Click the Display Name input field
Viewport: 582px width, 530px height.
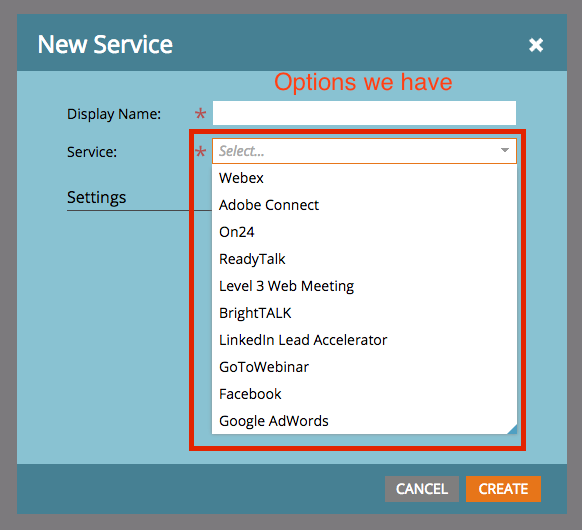tap(364, 113)
